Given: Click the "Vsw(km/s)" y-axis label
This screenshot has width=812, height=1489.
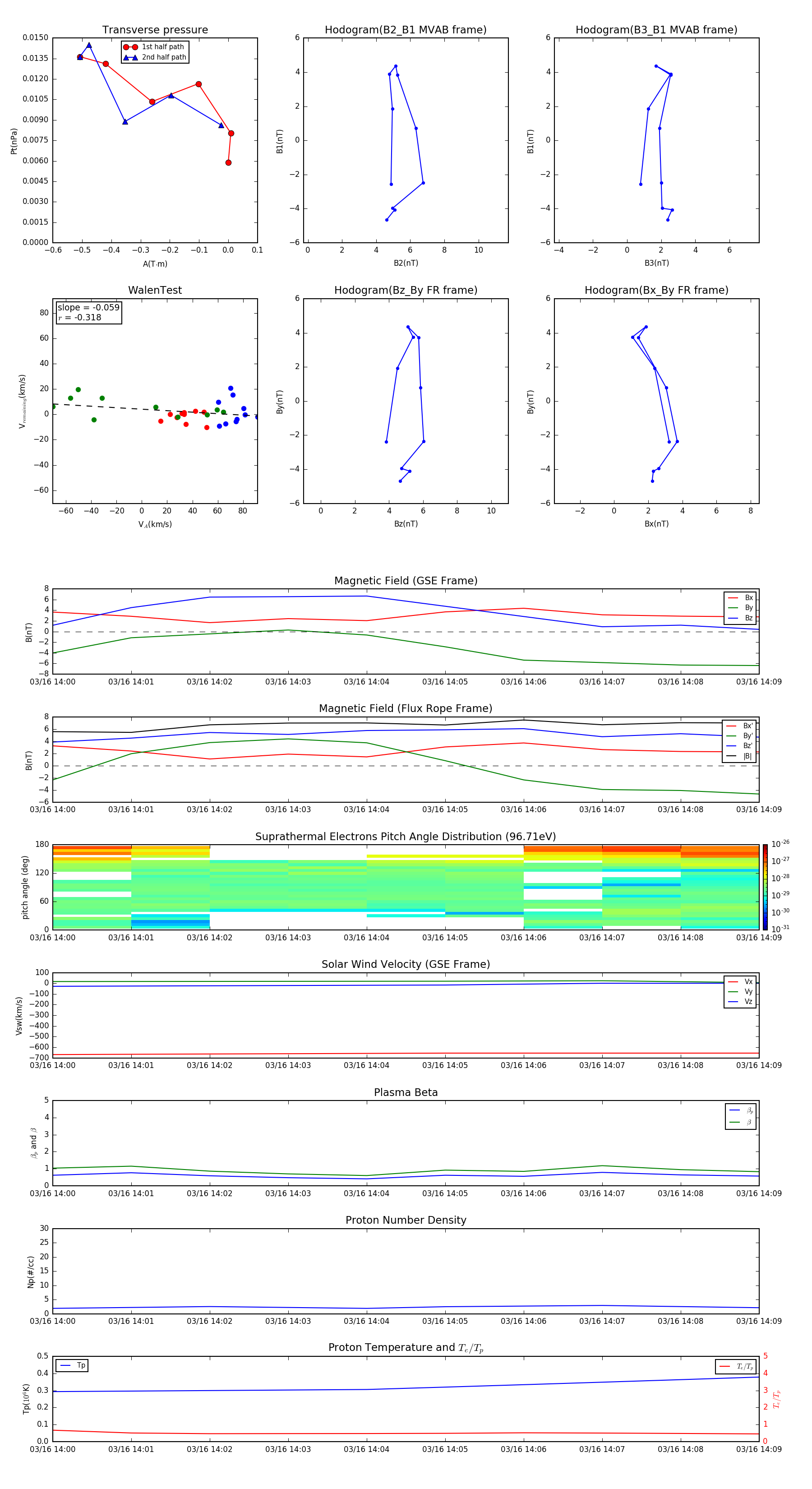Looking at the screenshot, I should pyautogui.click(x=18, y=1016).
